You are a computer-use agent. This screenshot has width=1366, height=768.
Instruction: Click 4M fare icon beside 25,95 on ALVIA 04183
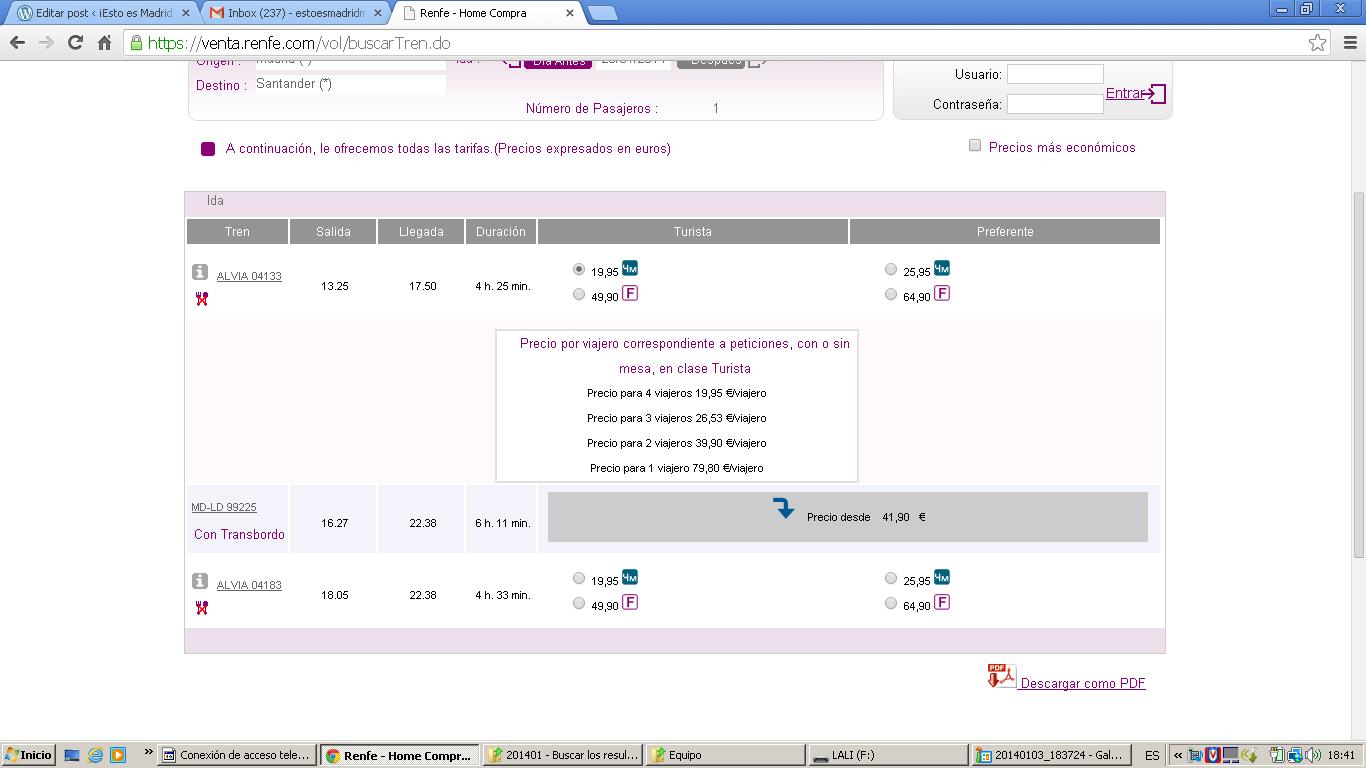[x=942, y=577]
